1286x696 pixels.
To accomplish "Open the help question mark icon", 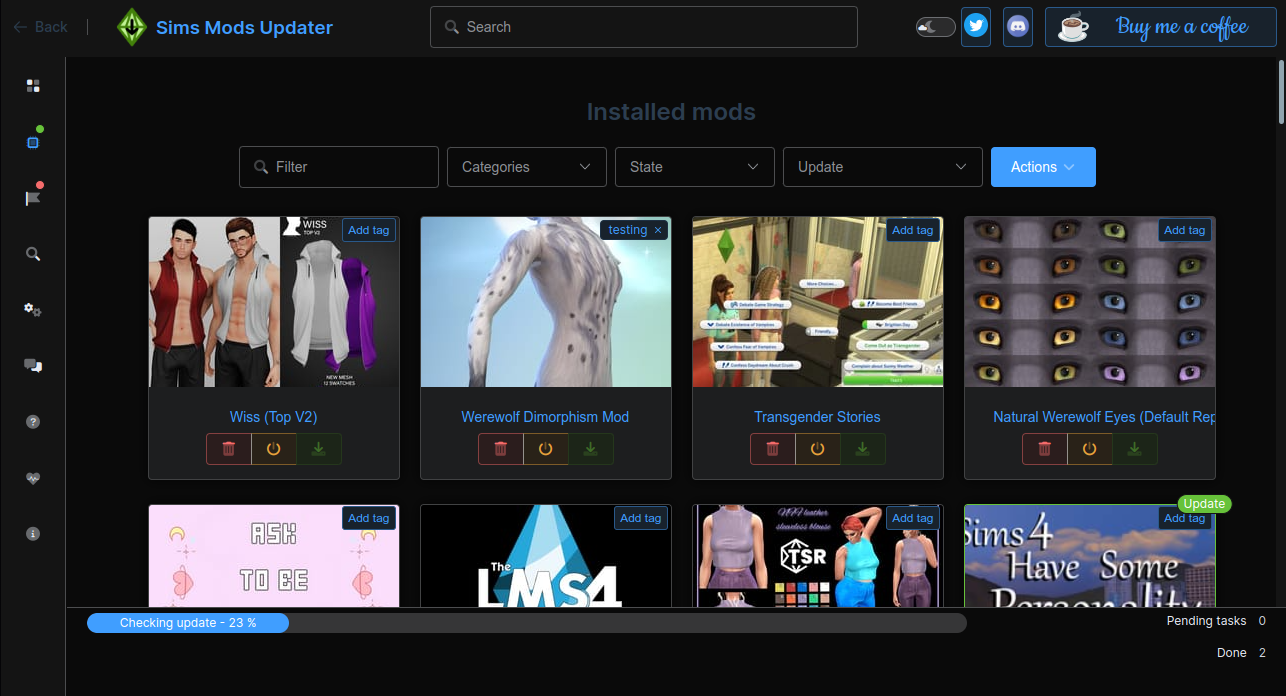I will tap(33, 422).
